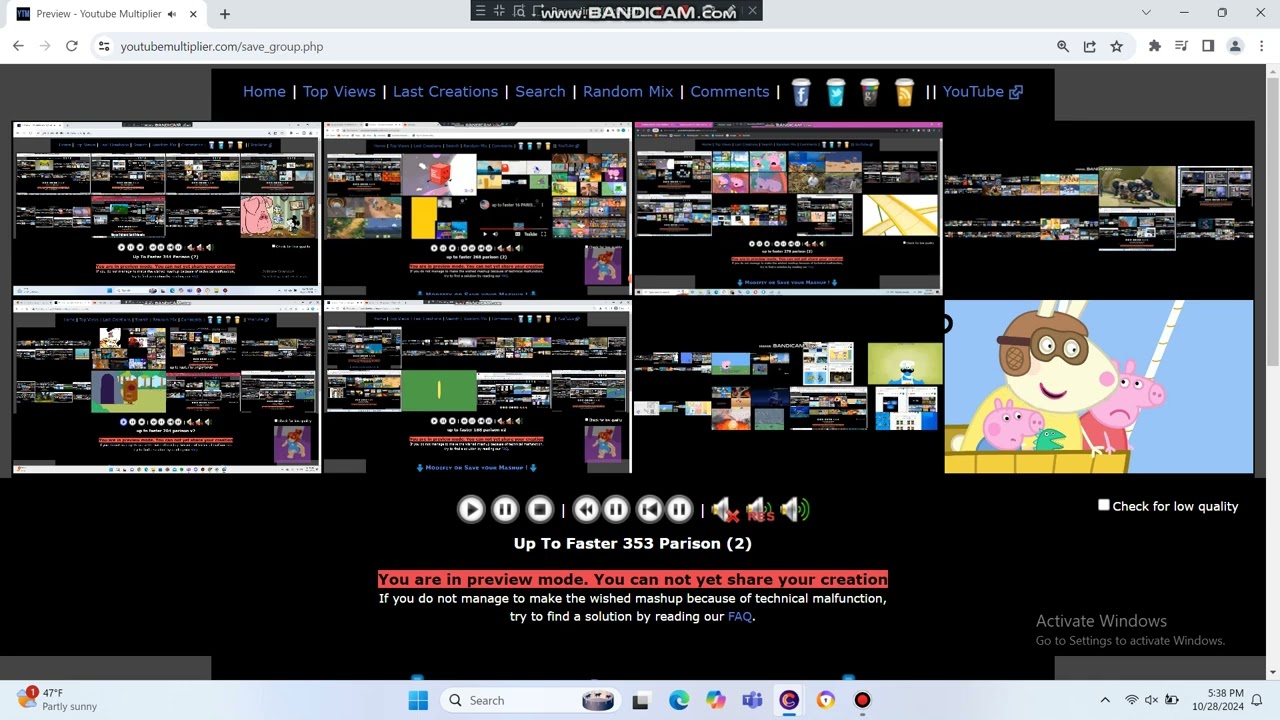Open the Top Views link

point(339,91)
